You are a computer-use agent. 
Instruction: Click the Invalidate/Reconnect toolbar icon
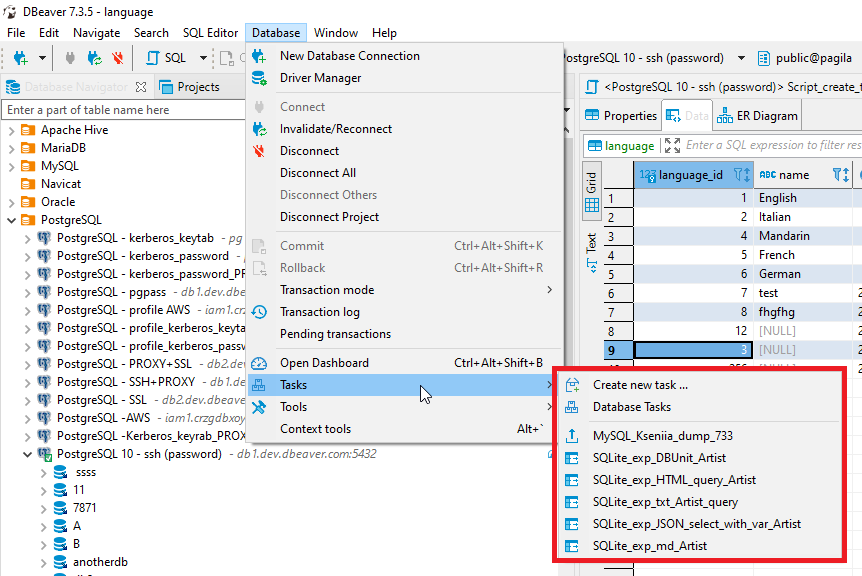pos(95,58)
